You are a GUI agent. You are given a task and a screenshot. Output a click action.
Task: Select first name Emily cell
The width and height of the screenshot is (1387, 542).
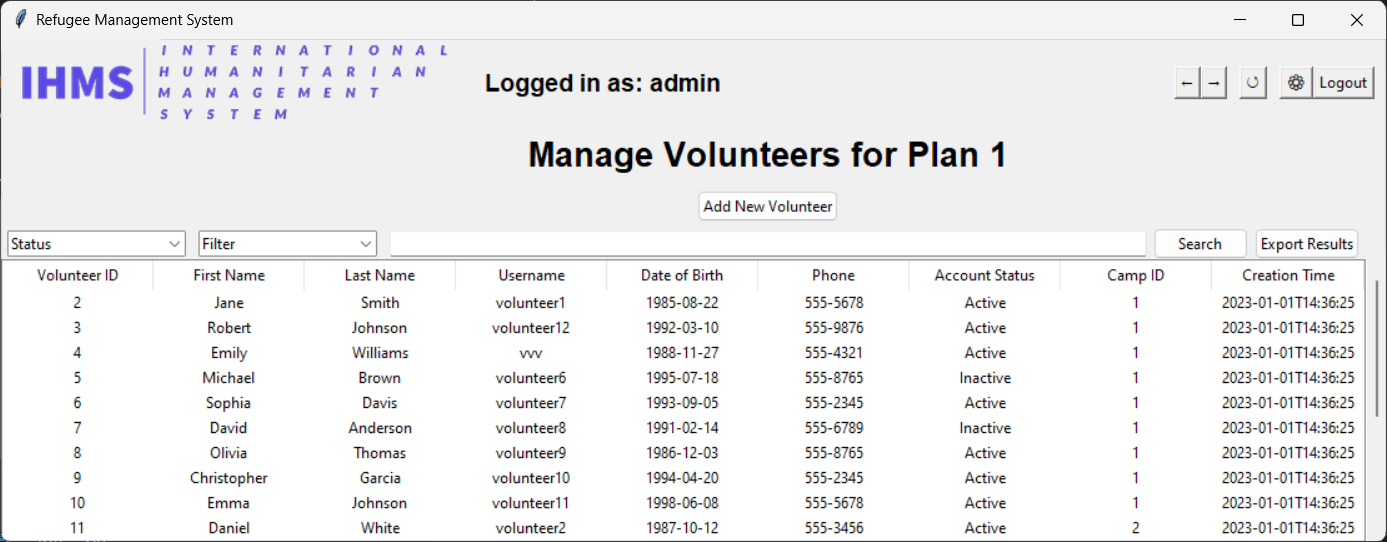click(229, 353)
